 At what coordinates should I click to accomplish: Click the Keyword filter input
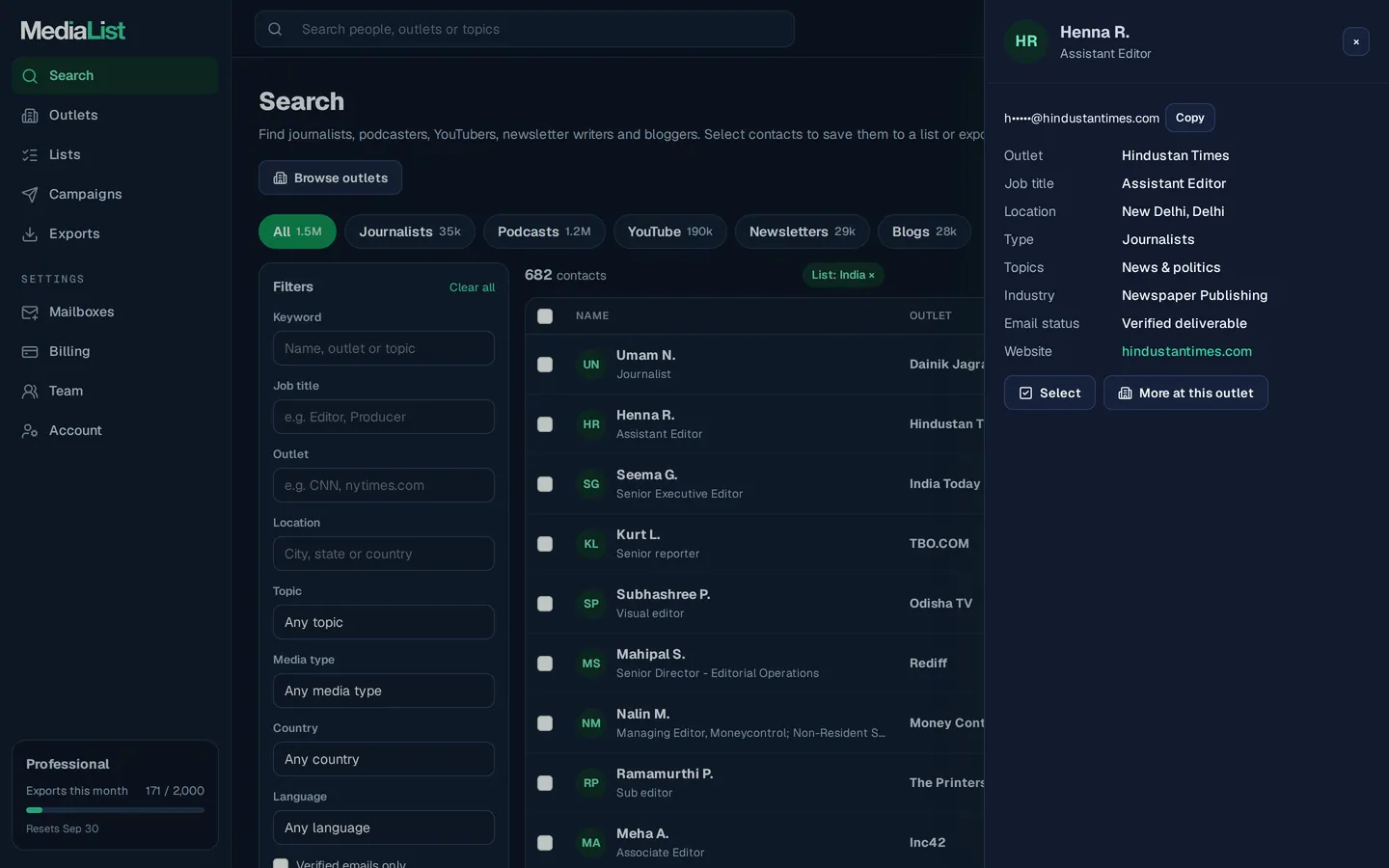[384, 348]
